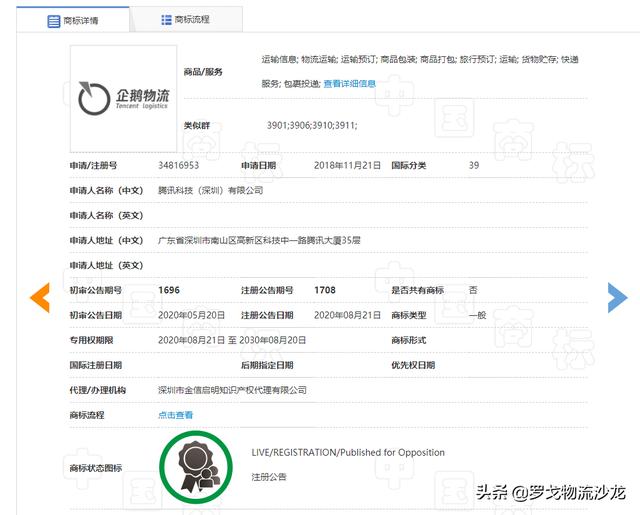The width and height of the screenshot is (640, 515).
Task: Click the 申请/注册号 label
Action: pos(93,165)
